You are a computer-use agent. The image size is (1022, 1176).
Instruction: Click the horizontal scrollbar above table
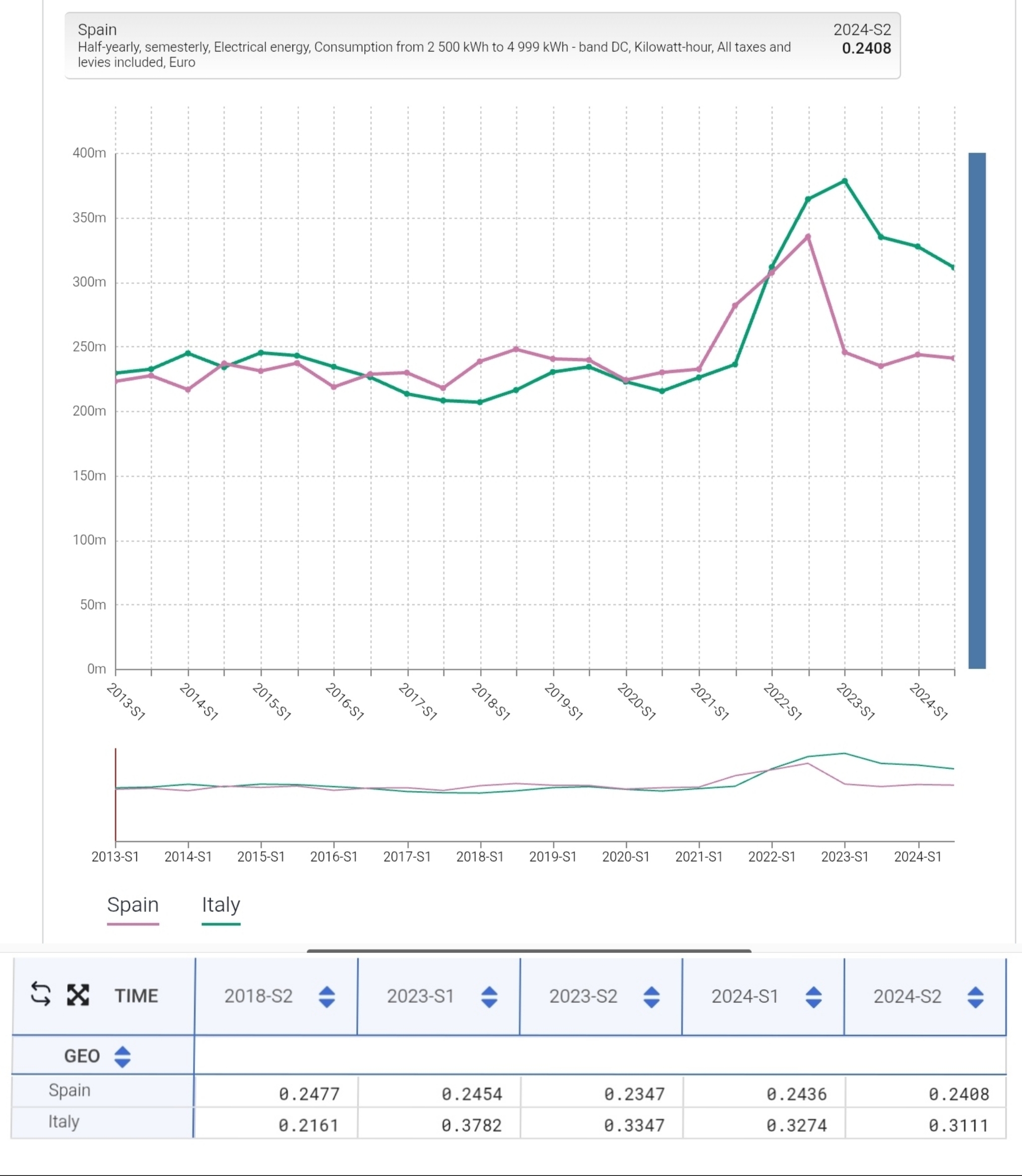coord(528,950)
